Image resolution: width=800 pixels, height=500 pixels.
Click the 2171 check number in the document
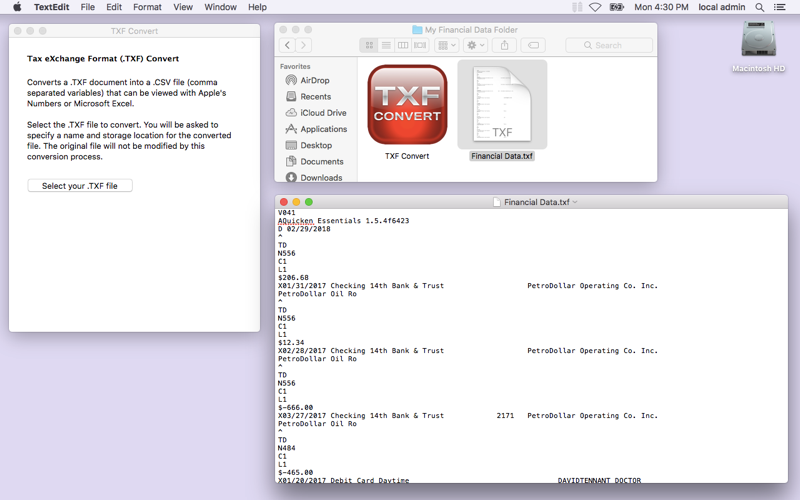tap(505, 415)
